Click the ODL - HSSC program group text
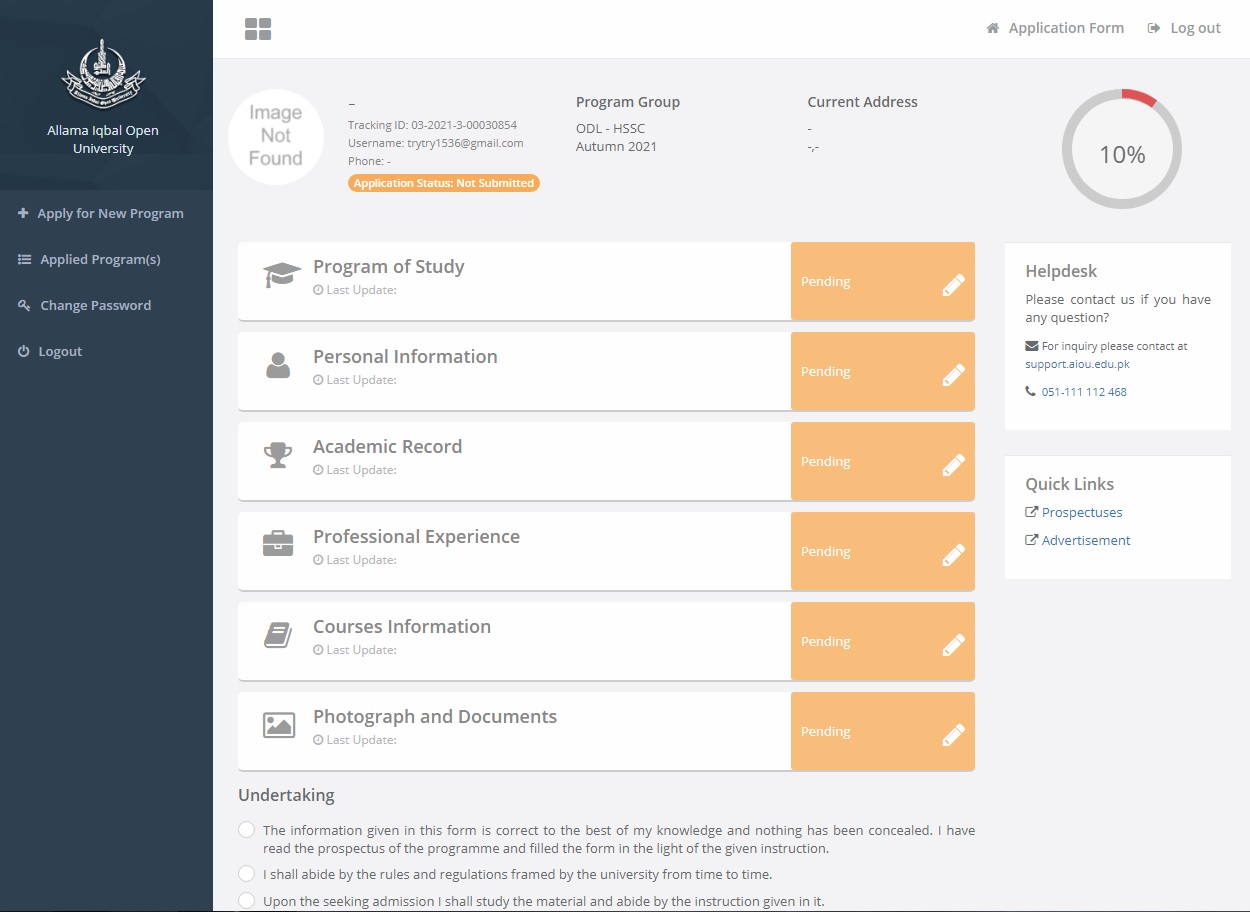 tap(611, 128)
